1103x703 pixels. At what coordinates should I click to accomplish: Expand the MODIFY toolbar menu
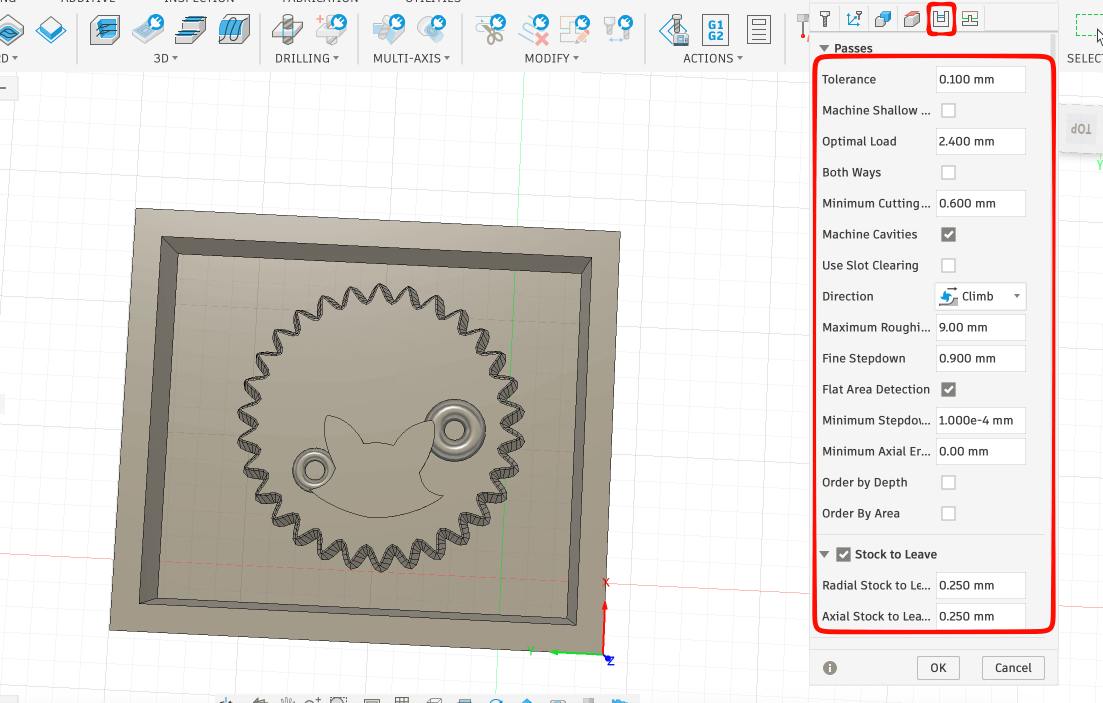(x=552, y=58)
